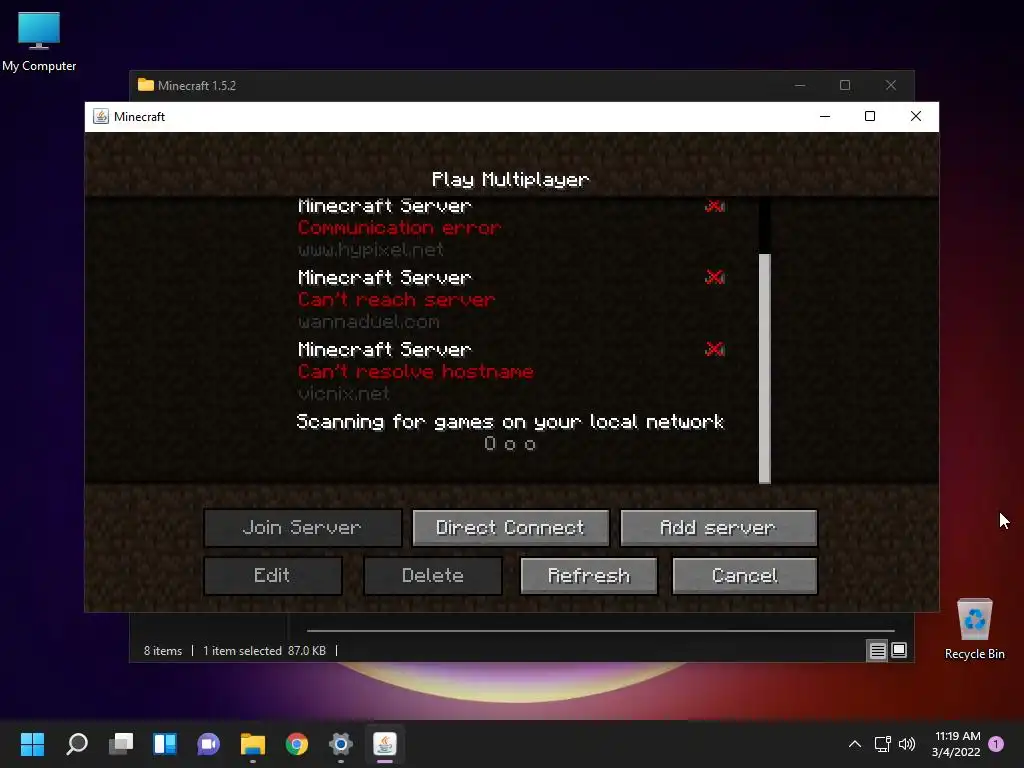Open Task View on taskbar
This screenshot has height=768, width=1024.
(x=121, y=744)
